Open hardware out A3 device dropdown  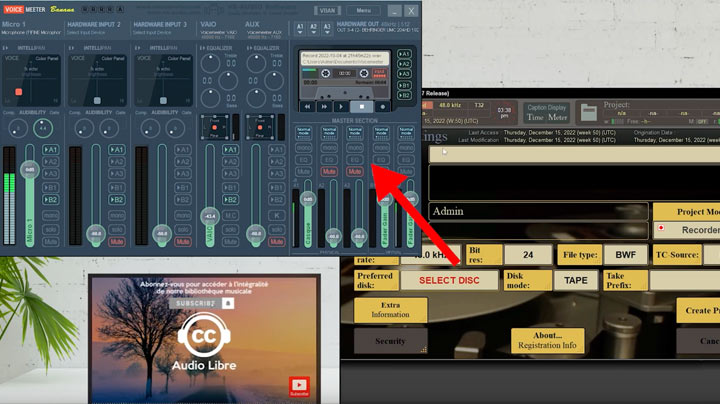pyautogui.click(x=327, y=29)
